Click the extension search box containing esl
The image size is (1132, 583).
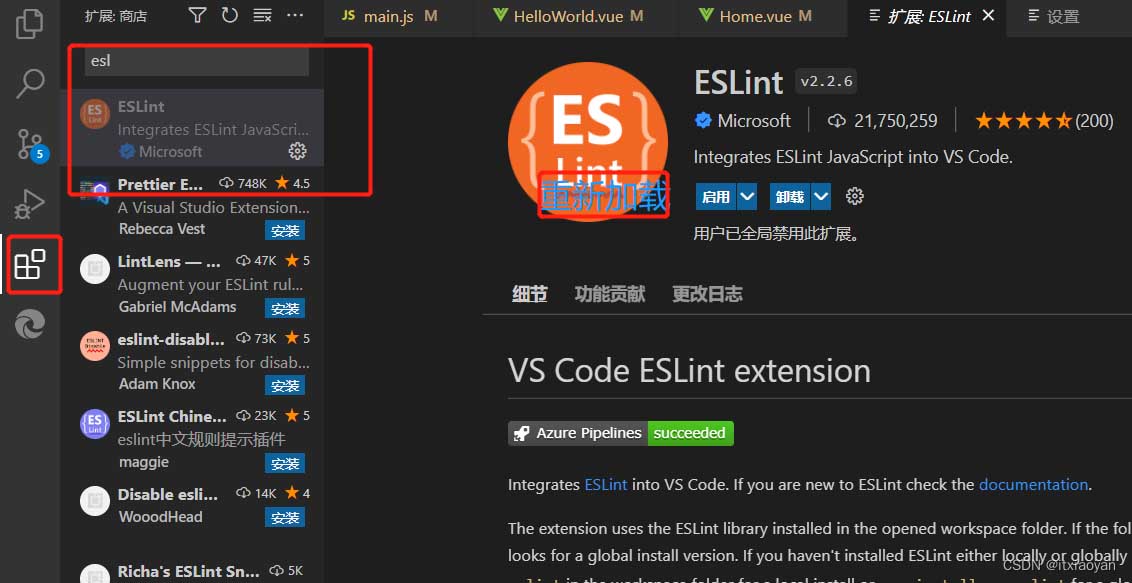194,61
